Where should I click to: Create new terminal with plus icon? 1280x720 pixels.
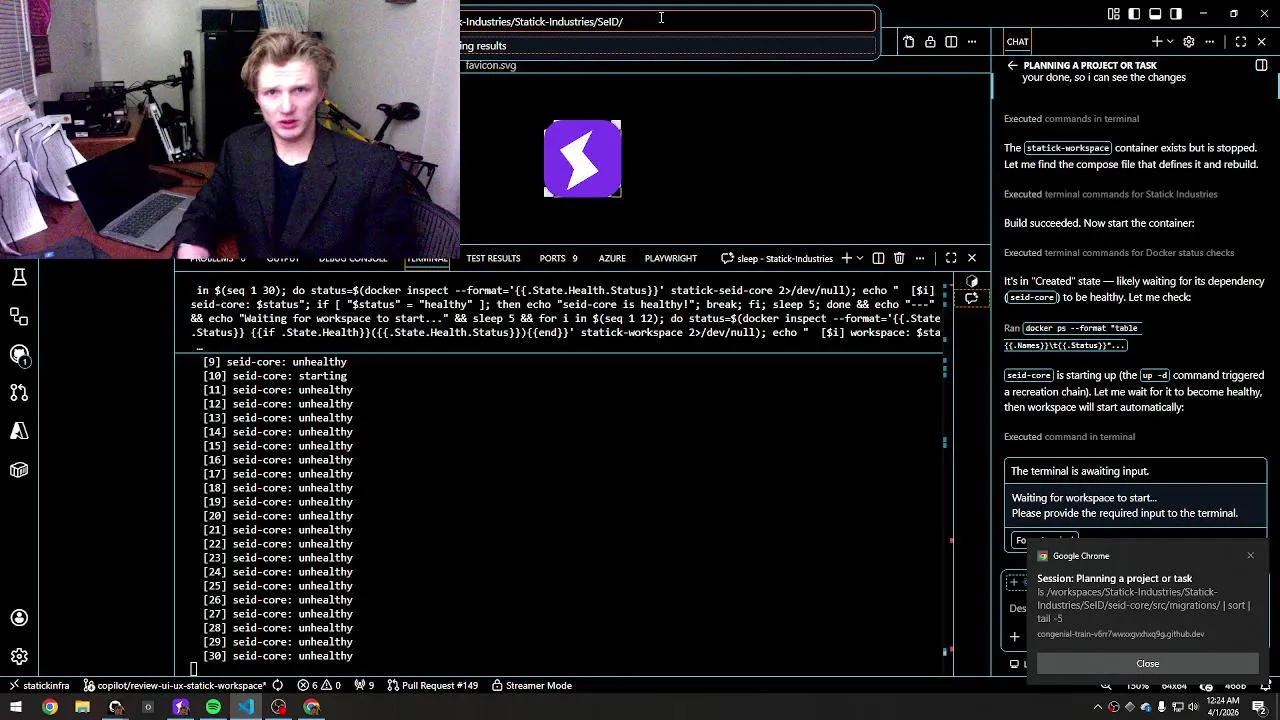pos(846,259)
